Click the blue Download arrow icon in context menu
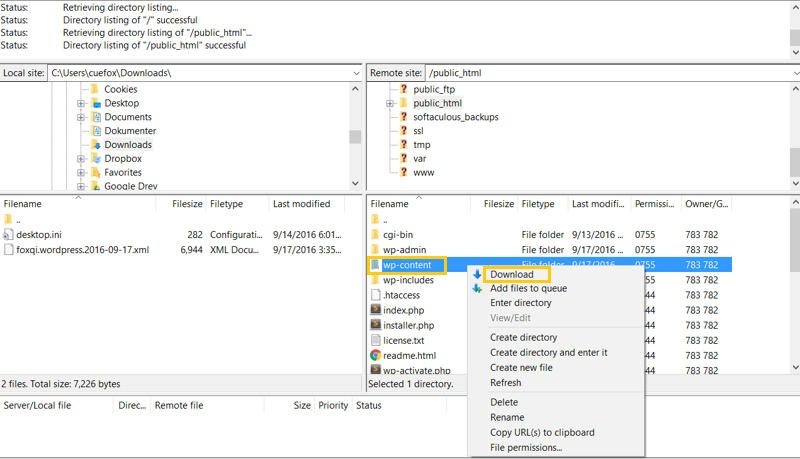The height and width of the screenshot is (459, 800). pos(477,274)
